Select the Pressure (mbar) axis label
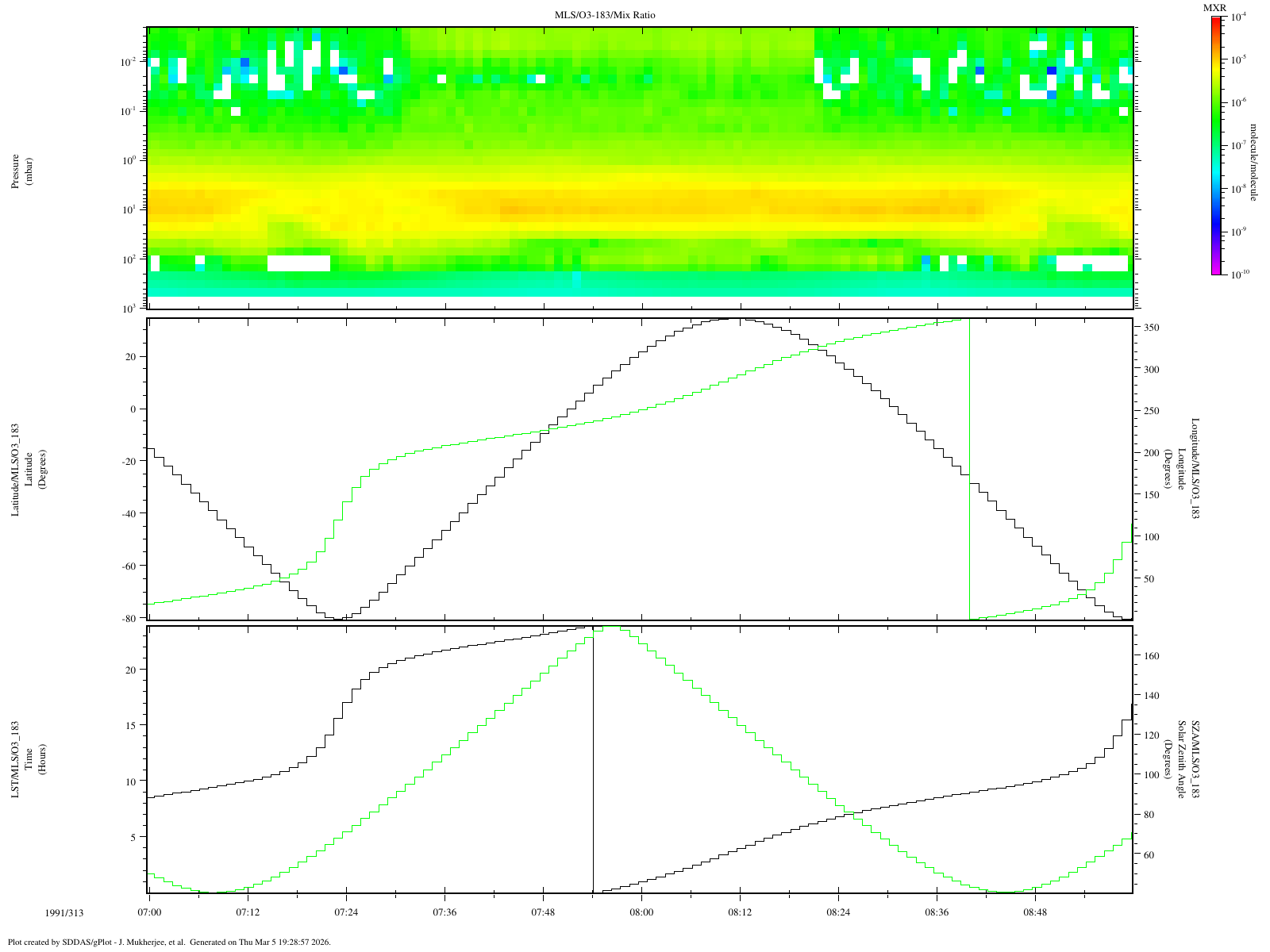This screenshot has width=1270, height=952. (22, 171)
